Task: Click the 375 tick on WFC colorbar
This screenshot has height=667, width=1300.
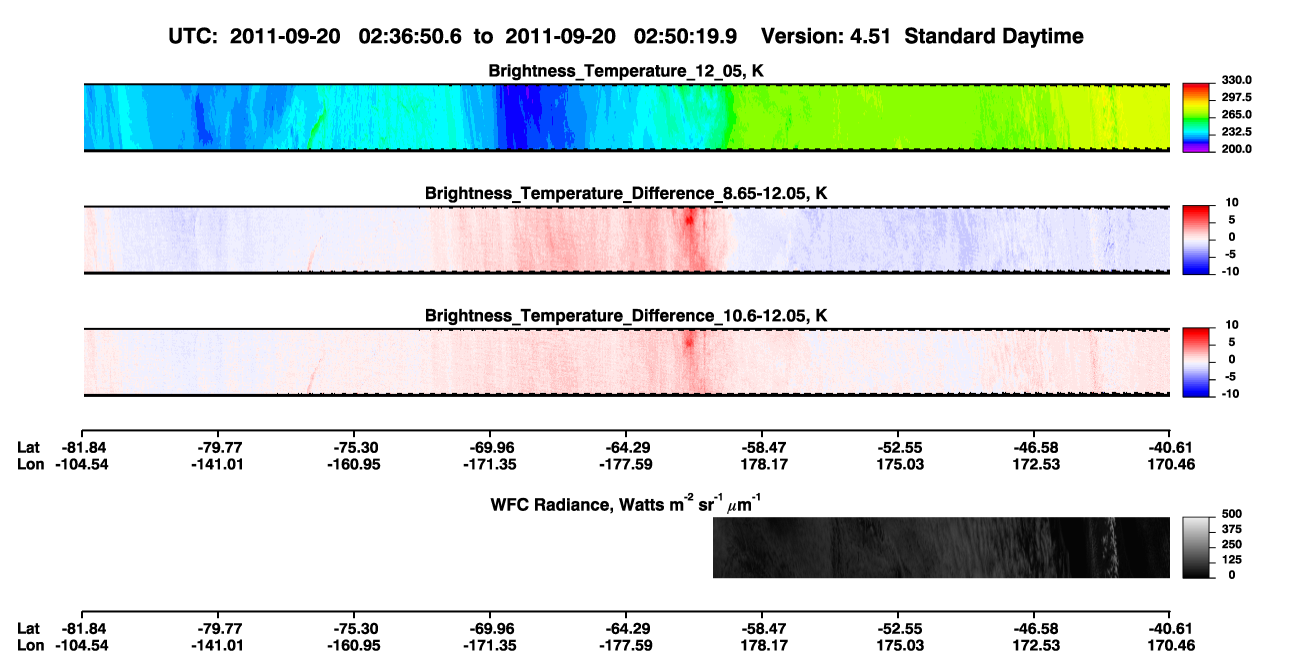Action: (1231, 529)
